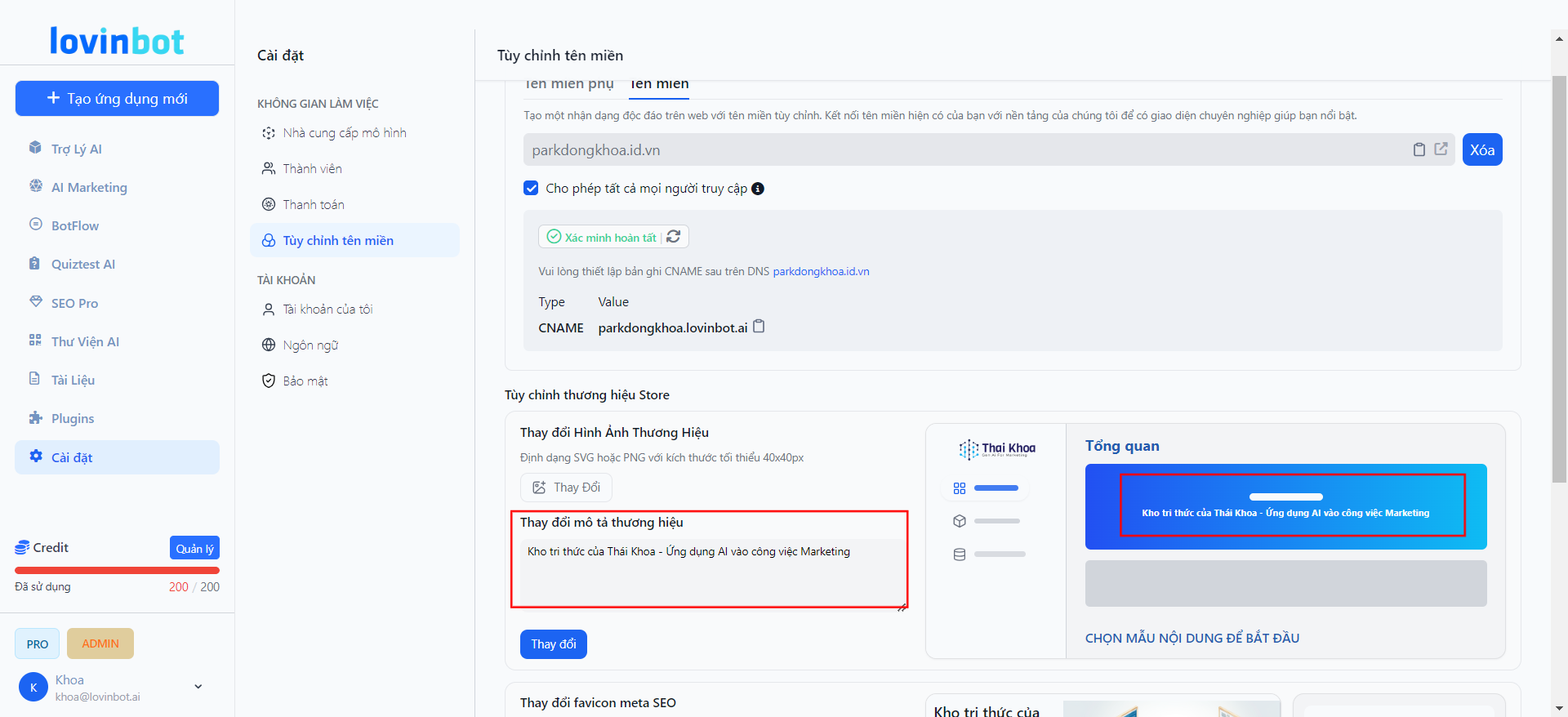Screen dimensions: 1568x717
Task: Uncheck Cho phép tất cả mọi người truy cập
Action: (531, 189)
